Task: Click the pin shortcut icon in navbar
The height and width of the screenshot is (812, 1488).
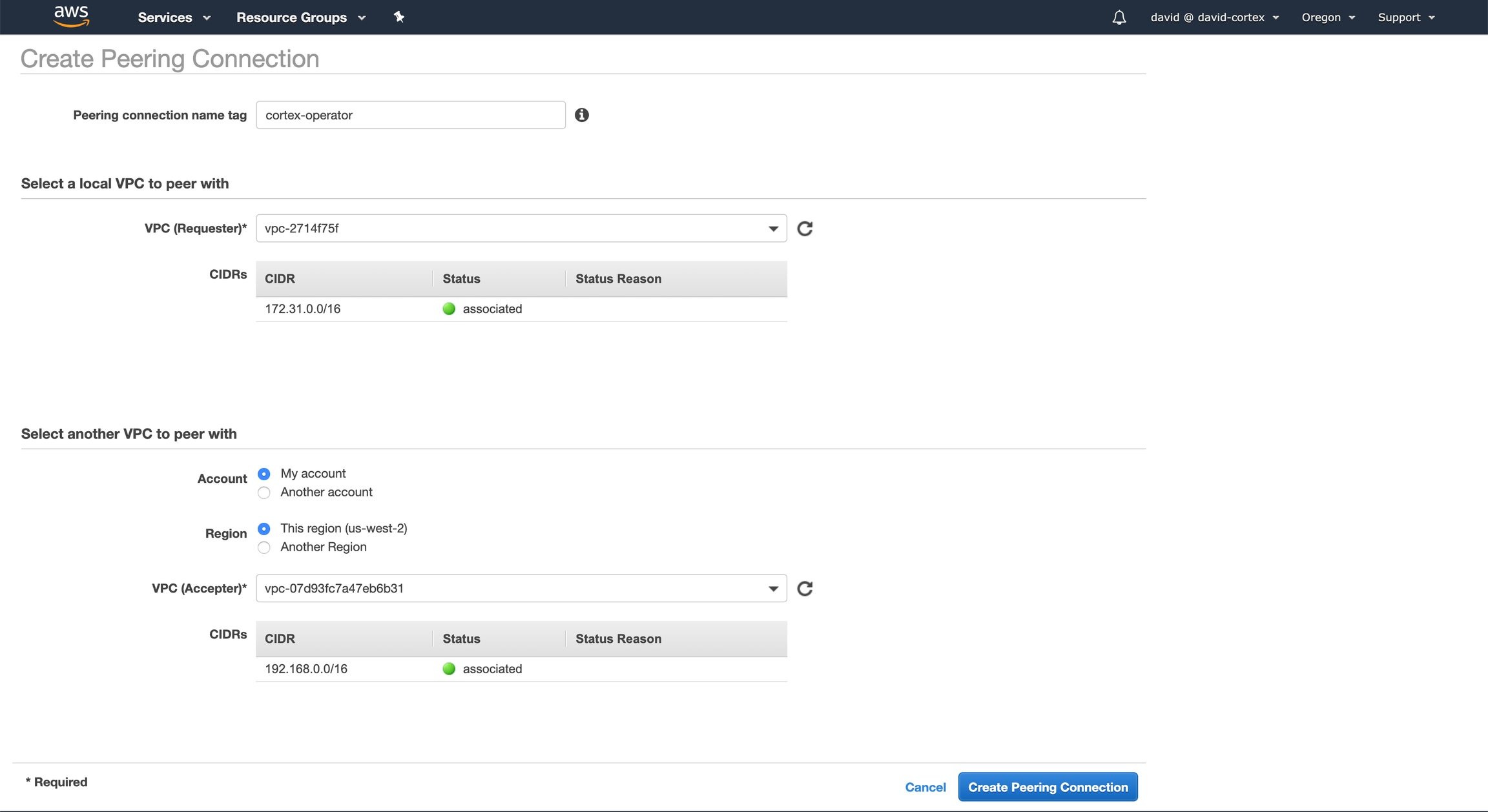Action: [399, 17]
